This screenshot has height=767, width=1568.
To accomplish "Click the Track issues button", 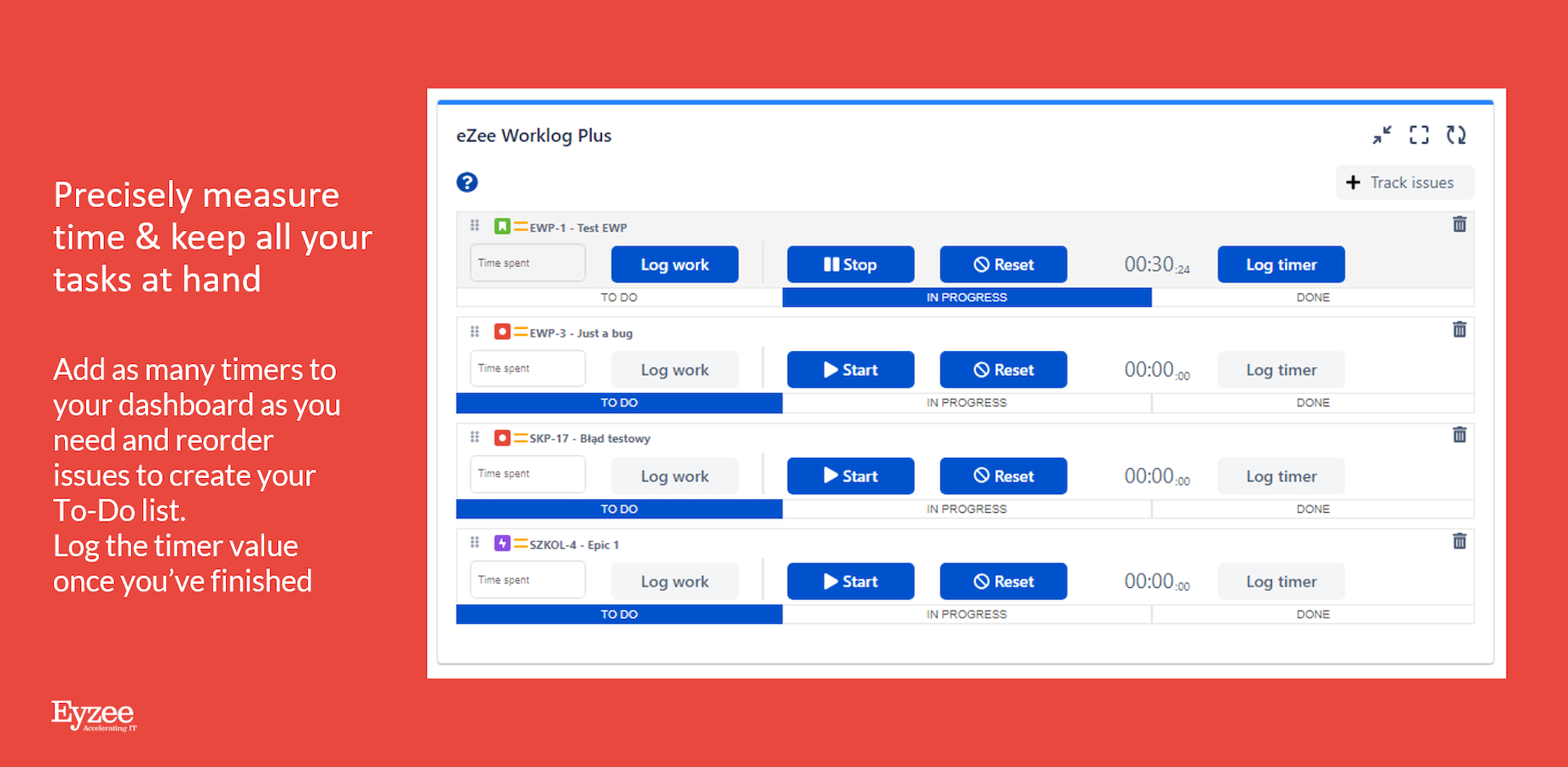I will (x=1404, y=182).
